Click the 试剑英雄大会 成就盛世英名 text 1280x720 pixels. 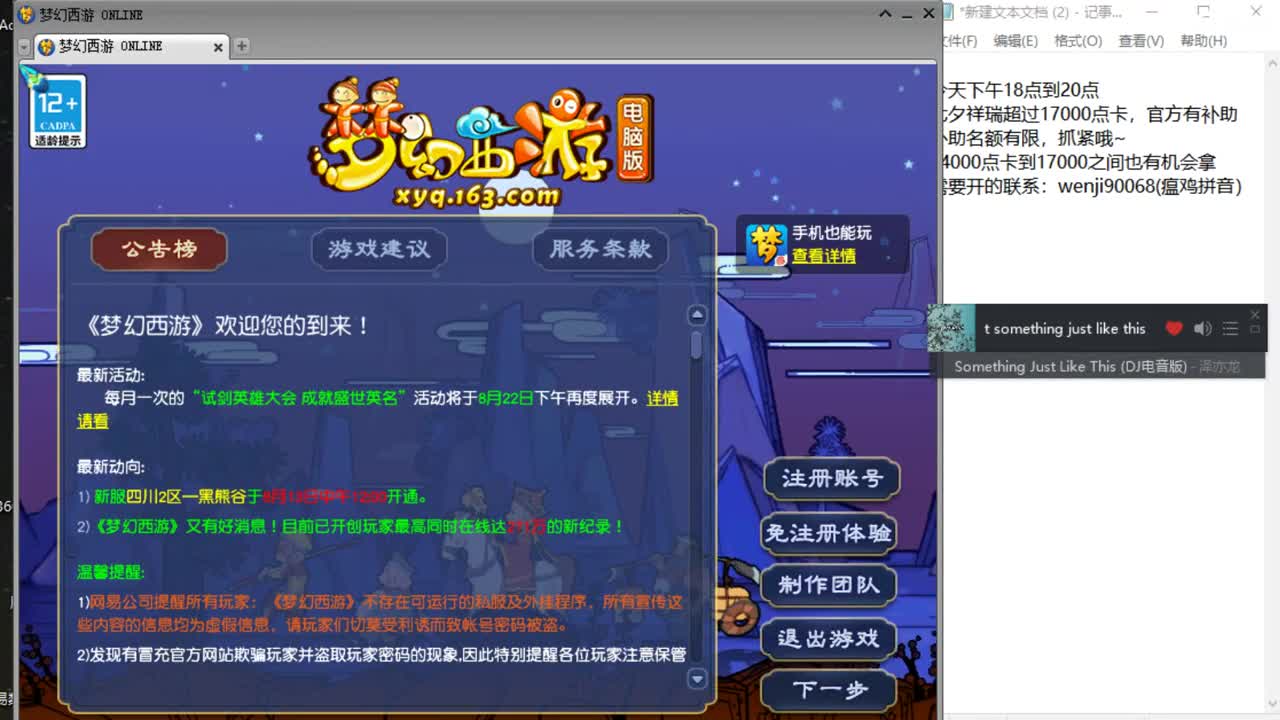(298, 398)
